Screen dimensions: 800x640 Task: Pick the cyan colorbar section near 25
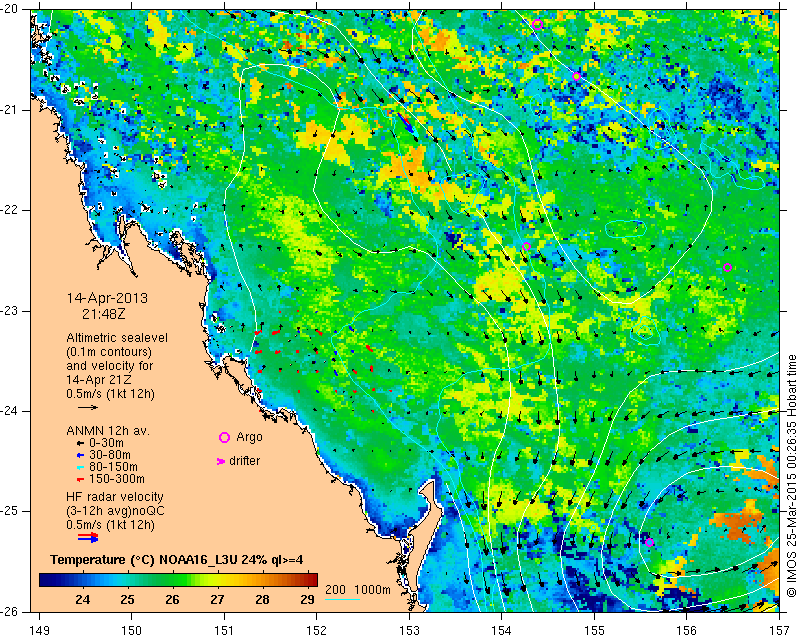pyautogui.click(x=127, y=580)
